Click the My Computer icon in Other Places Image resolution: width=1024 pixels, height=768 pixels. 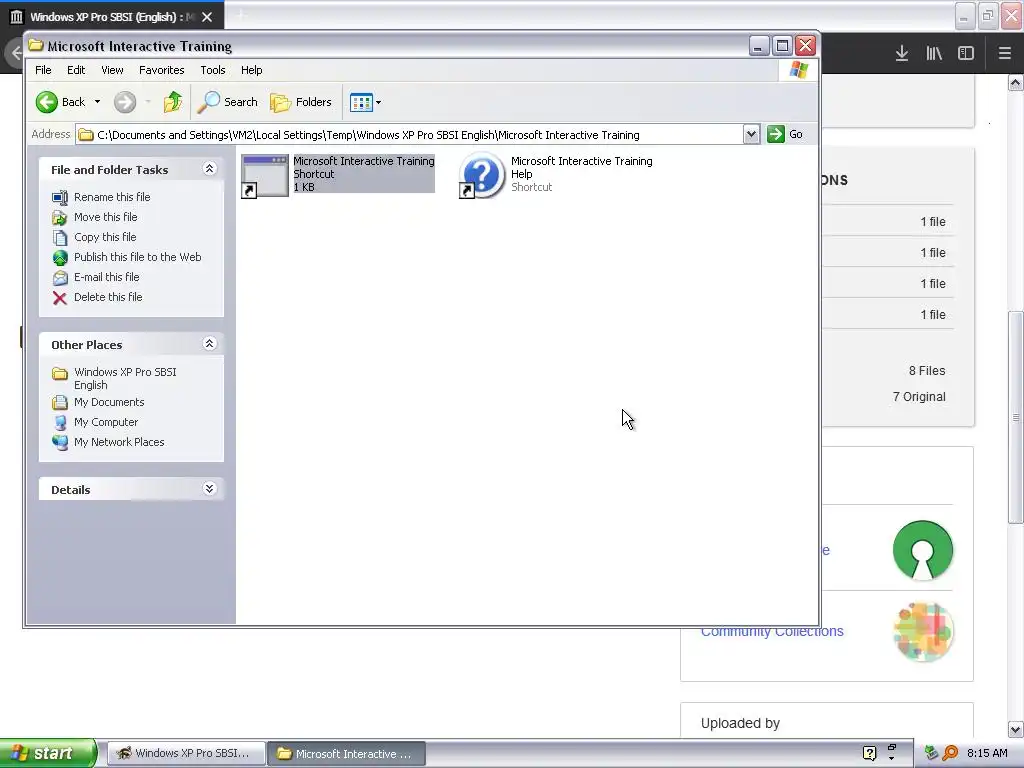59,423
